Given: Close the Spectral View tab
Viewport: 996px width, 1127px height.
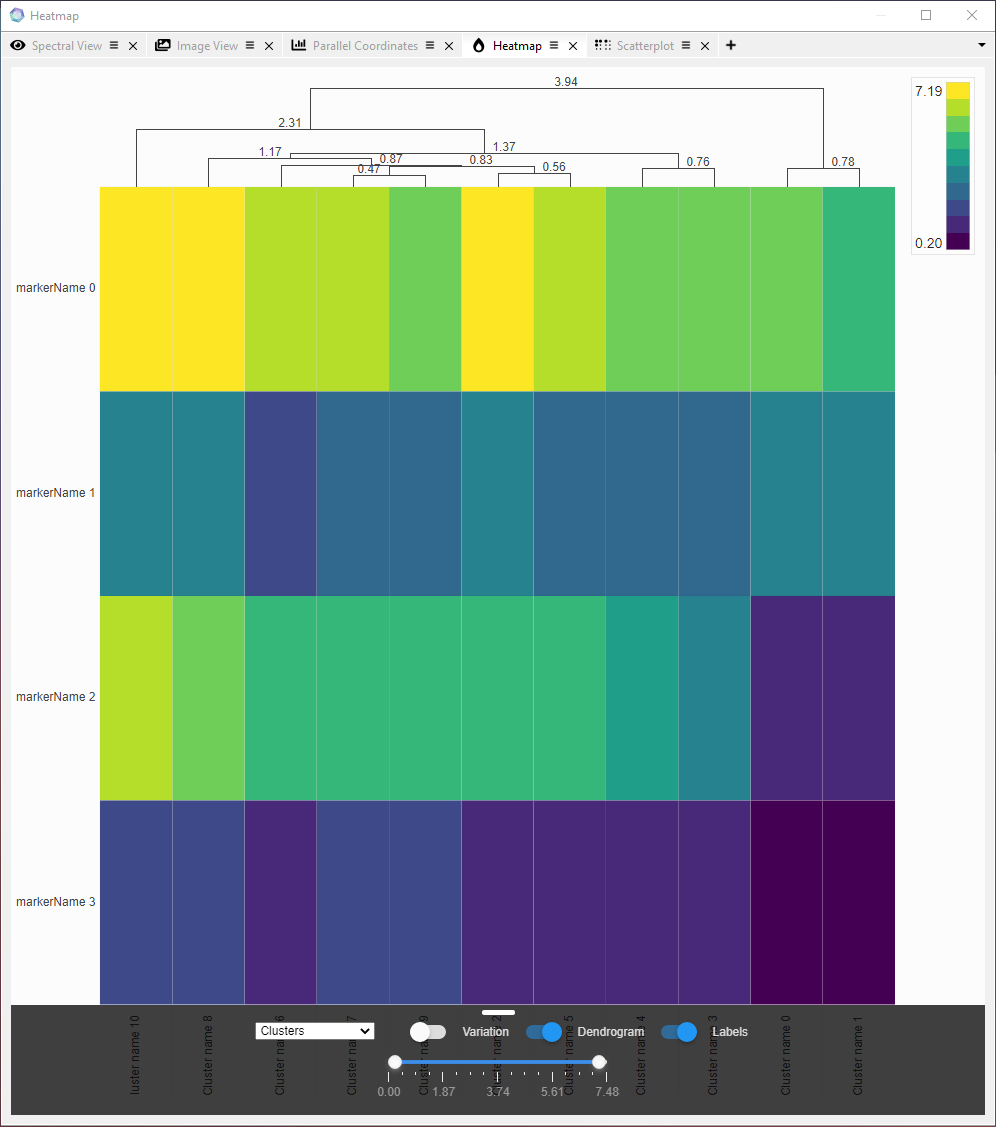Looking at the screenshot, I should (x=133, y=46).
